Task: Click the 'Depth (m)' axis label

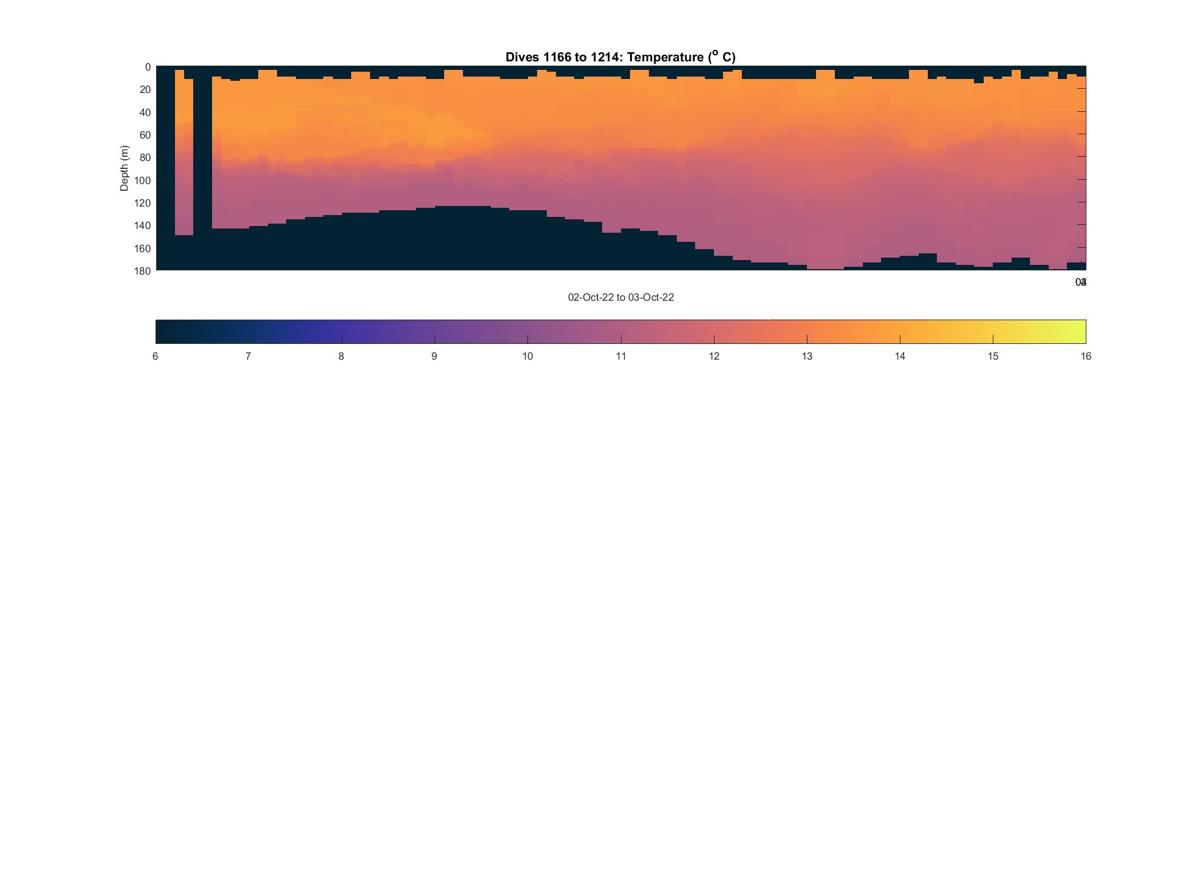Action: 125,168
